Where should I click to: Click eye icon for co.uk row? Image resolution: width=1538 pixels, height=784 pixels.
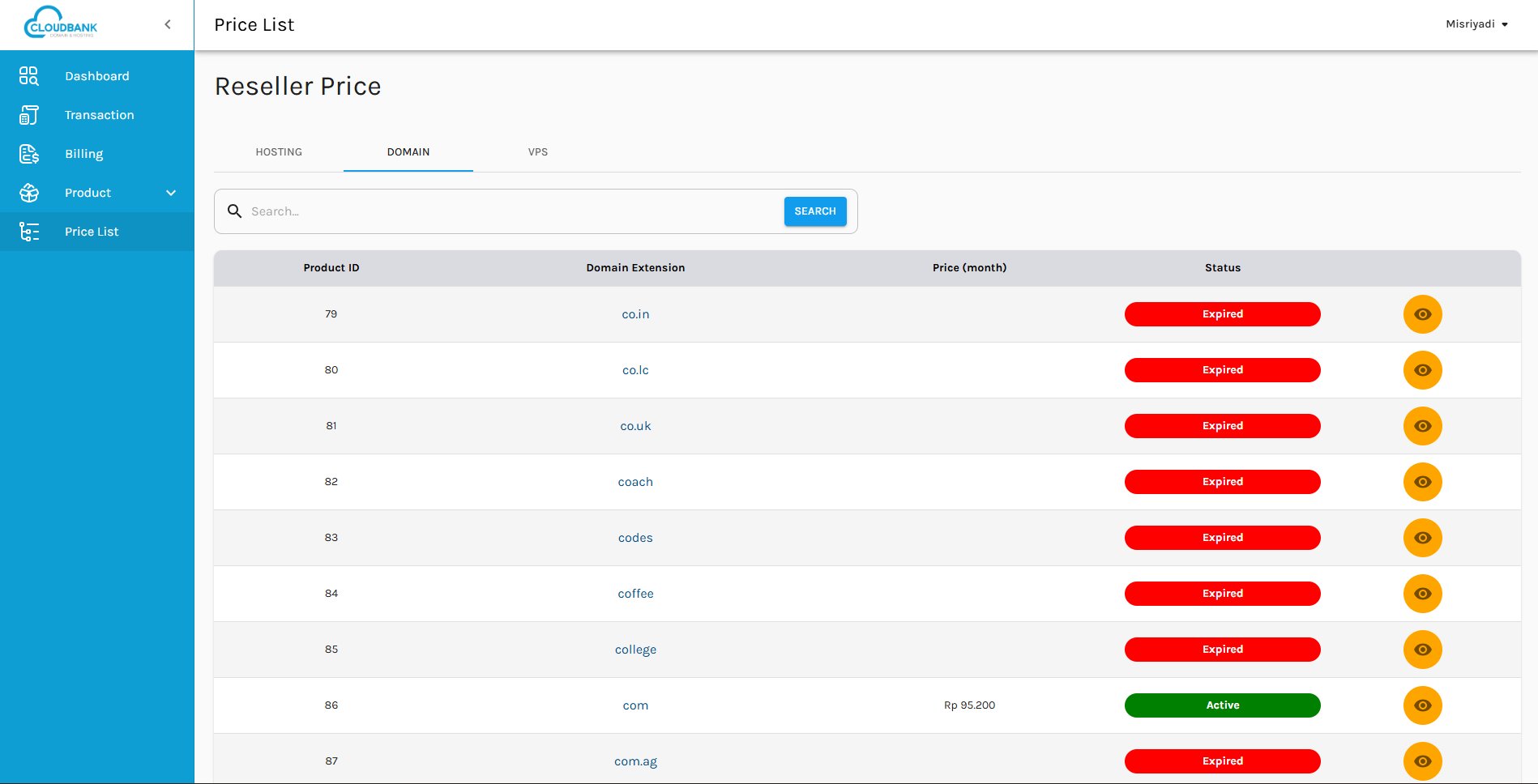coord(1422,426)
